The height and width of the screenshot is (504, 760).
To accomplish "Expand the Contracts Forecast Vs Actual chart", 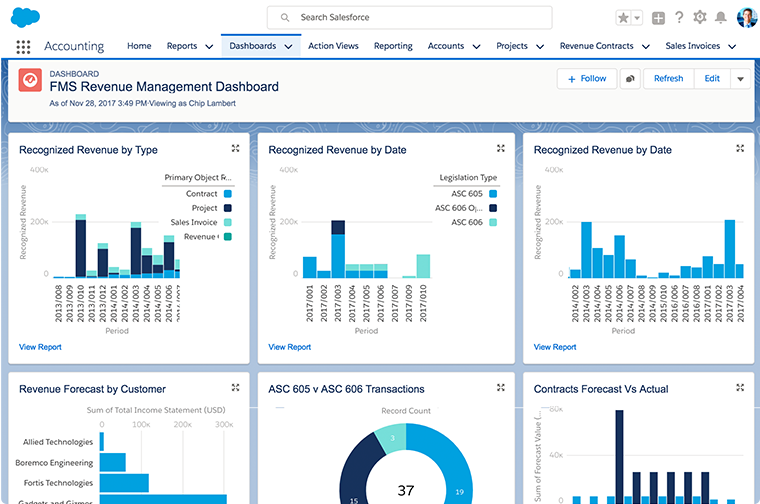I will [740, 388].
